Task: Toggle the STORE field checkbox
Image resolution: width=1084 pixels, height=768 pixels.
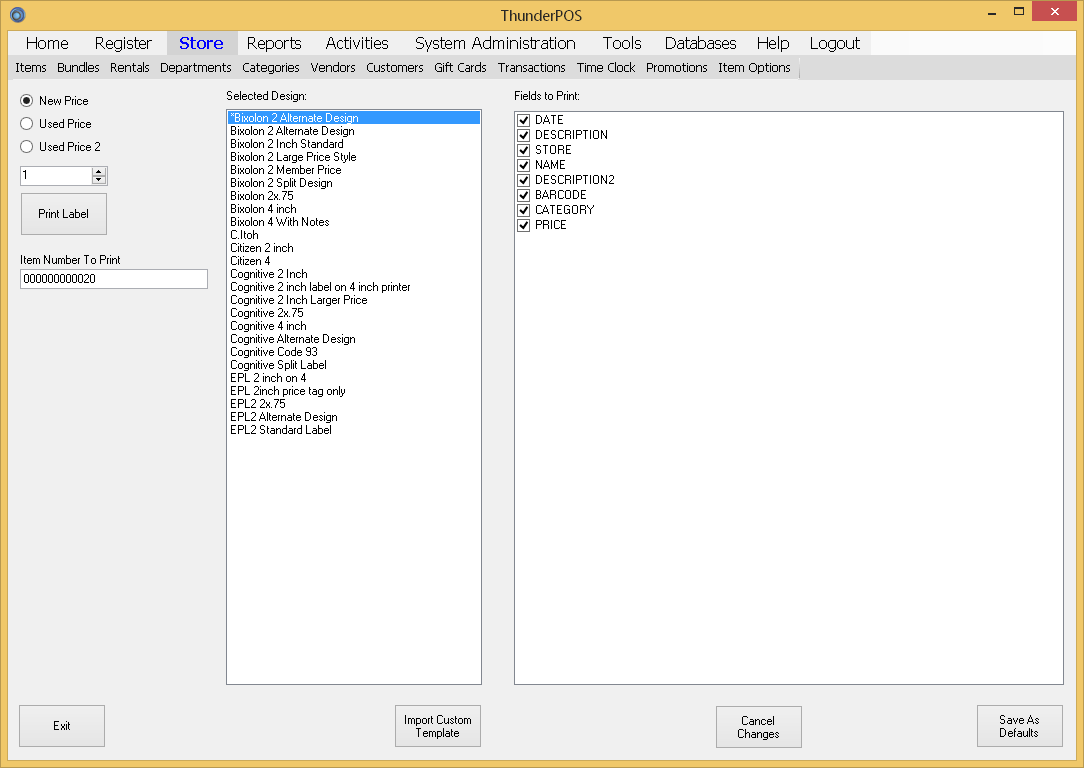Action: (524, 150)
